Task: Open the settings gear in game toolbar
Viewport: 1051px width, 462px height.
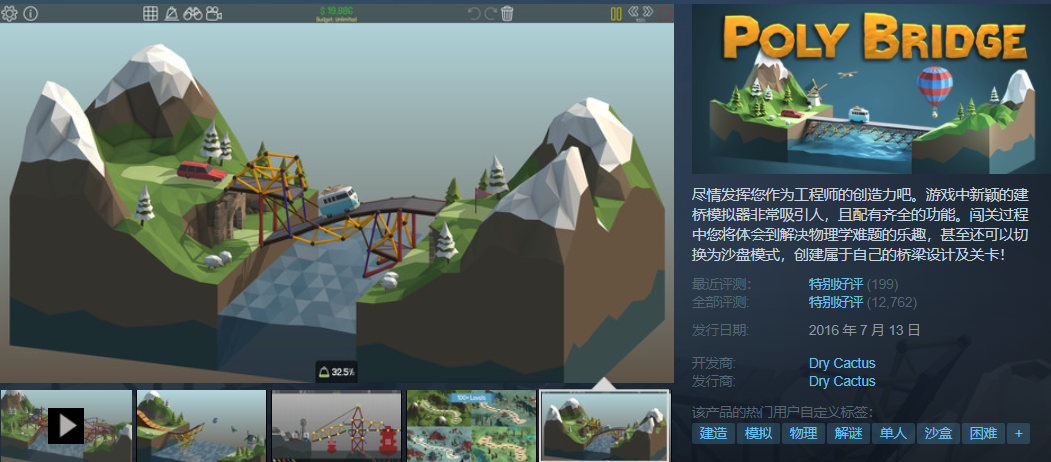Action: point(9,13)
